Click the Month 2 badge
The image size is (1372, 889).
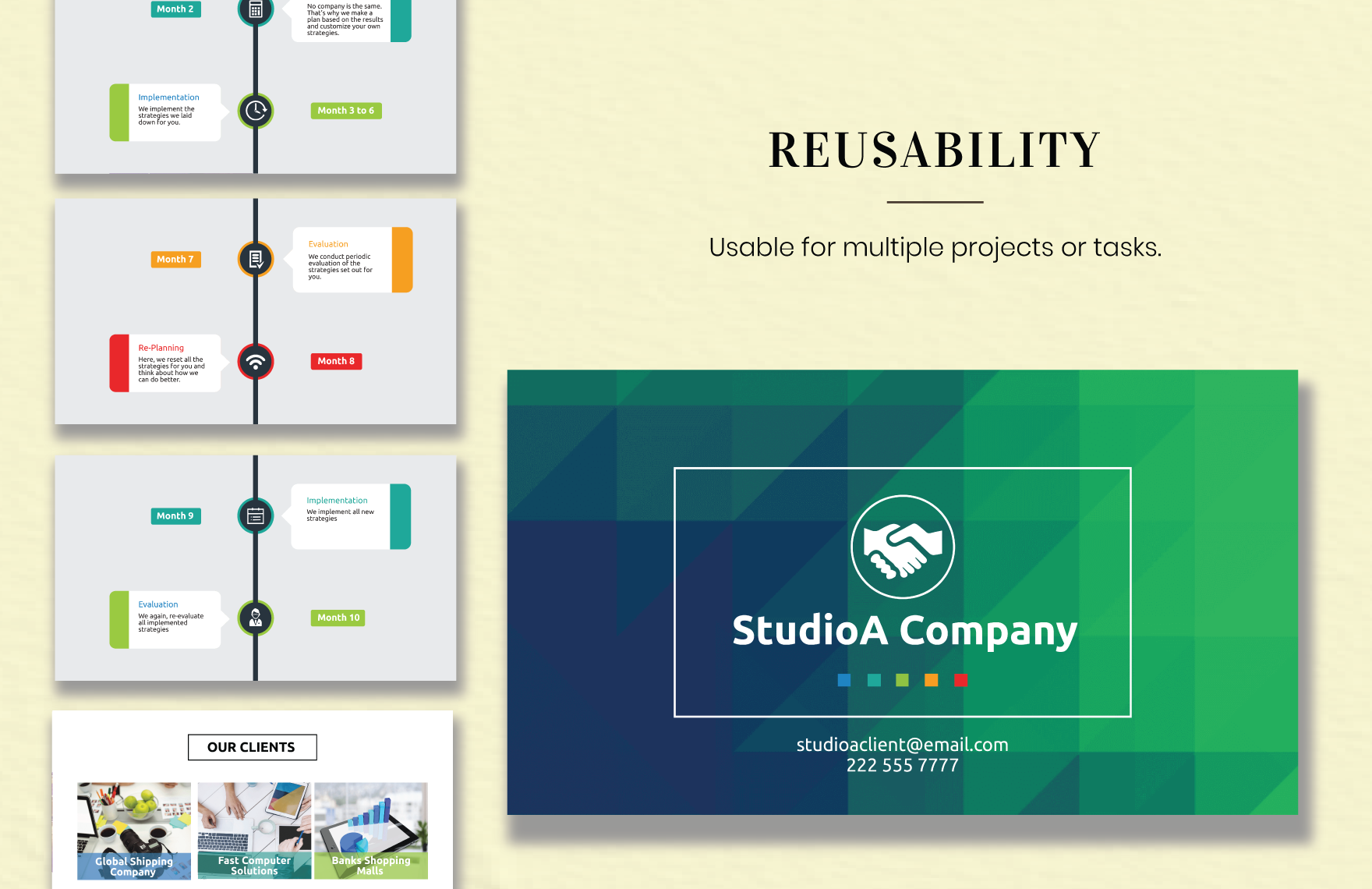(x=175, y=9)
